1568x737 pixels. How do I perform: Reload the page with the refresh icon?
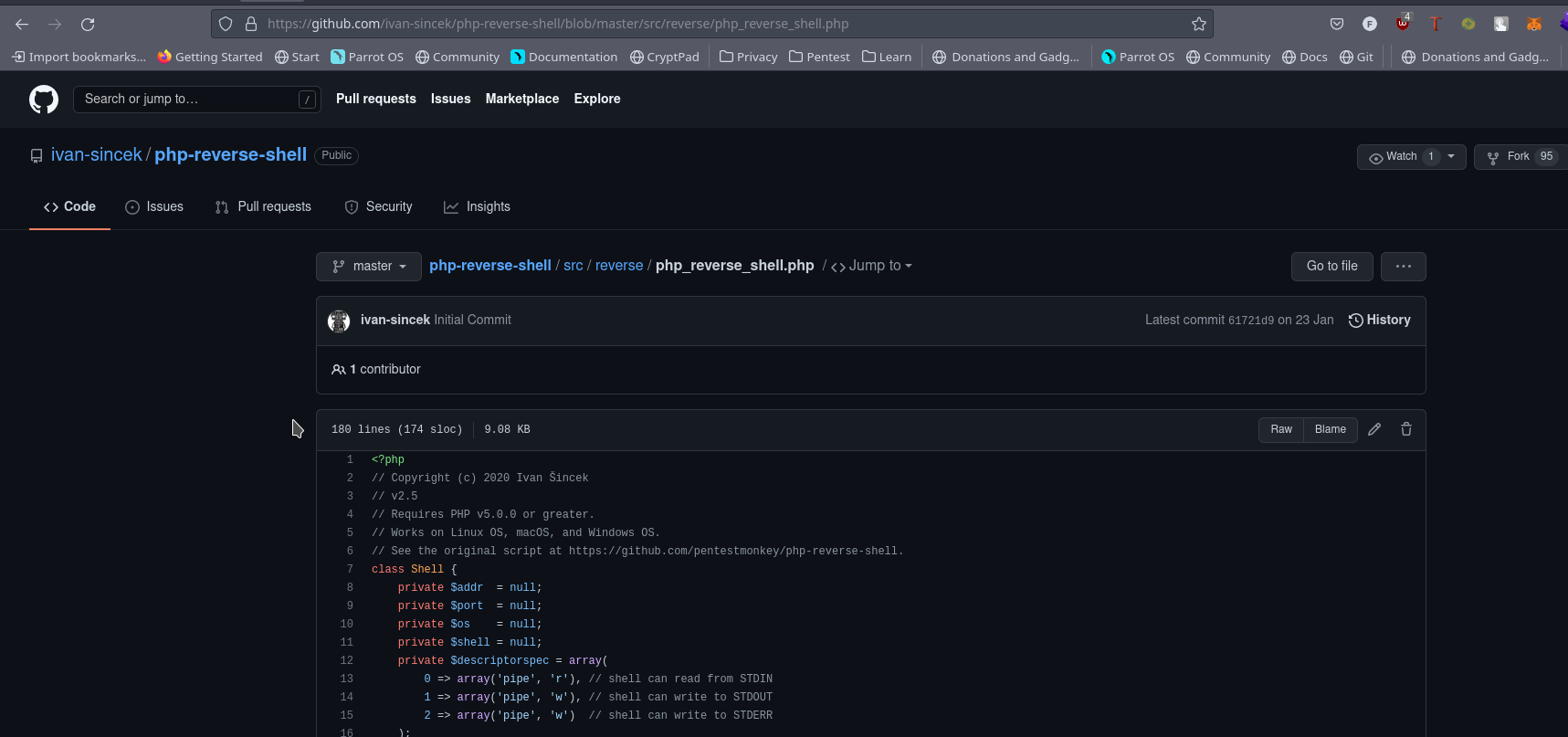point(88,25)
